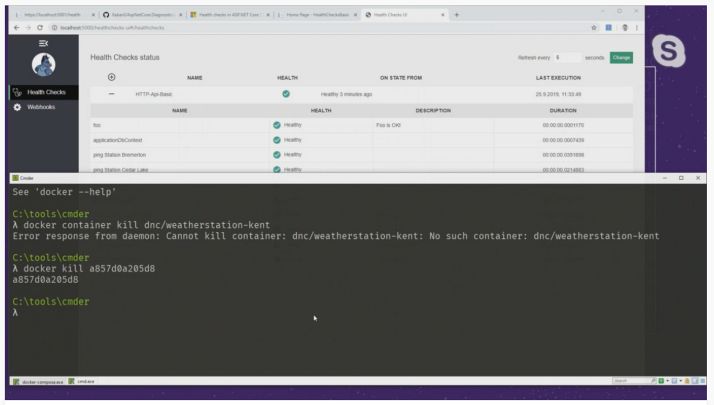714x405 pixels.
Task: Click the Webhooks gear icon
Action: point(17,107)
